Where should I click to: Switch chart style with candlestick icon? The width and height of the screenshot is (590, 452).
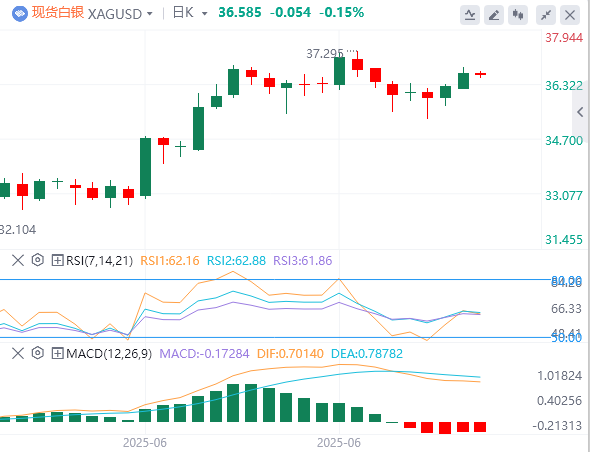click(x=518, y=15)
